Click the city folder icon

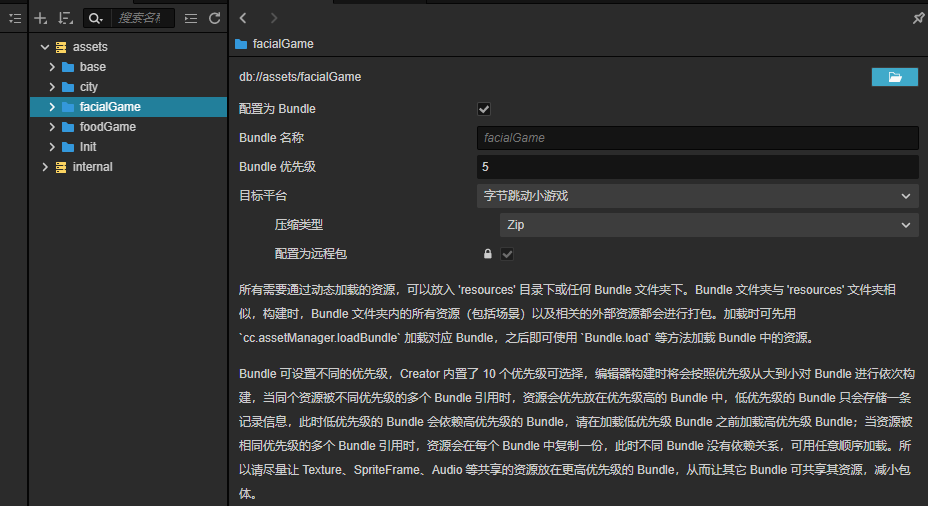pyautogui.click(x=68, y=87)
